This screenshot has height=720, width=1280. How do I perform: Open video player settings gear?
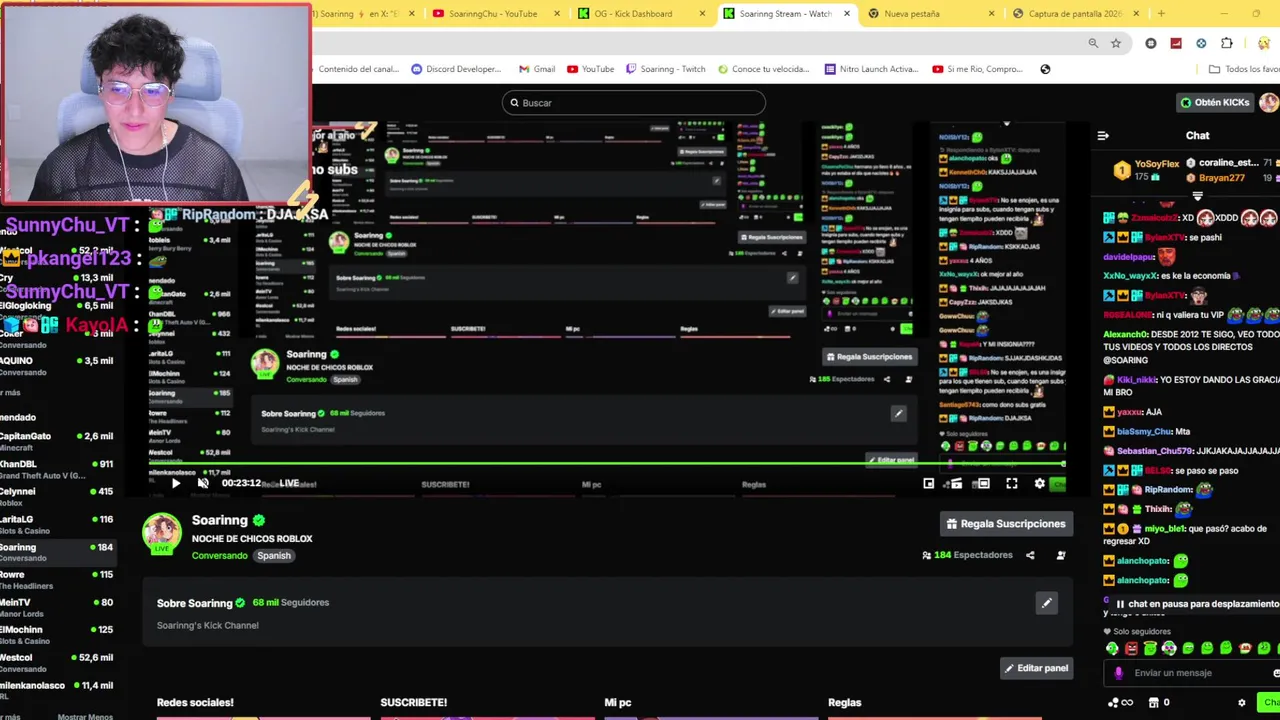click(x=1039, y=484)
